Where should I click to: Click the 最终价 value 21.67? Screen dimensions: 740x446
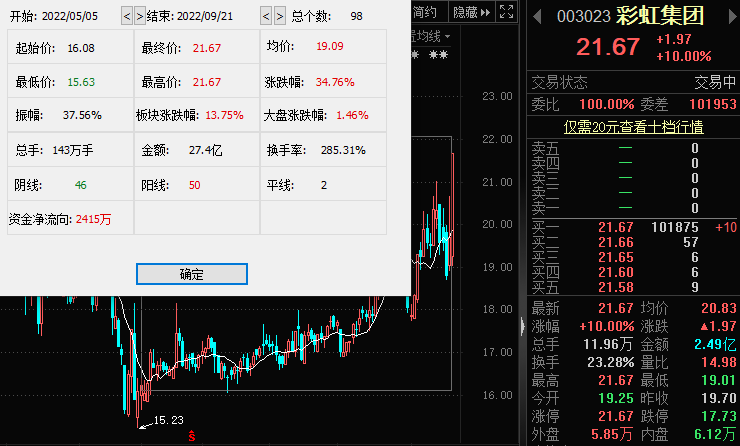[x=207, y=48]
